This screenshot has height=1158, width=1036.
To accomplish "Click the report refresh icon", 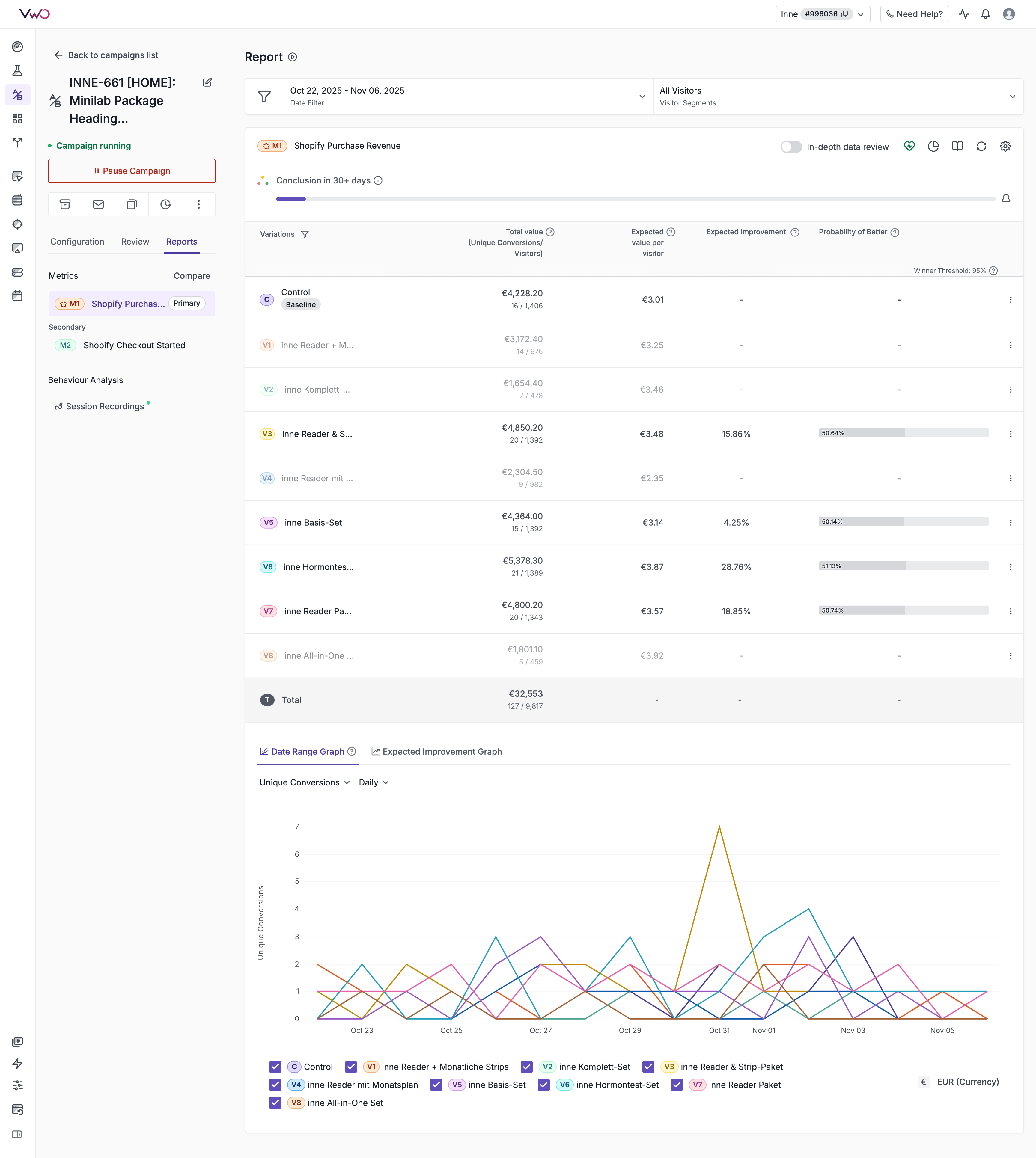I will point(981,146).
